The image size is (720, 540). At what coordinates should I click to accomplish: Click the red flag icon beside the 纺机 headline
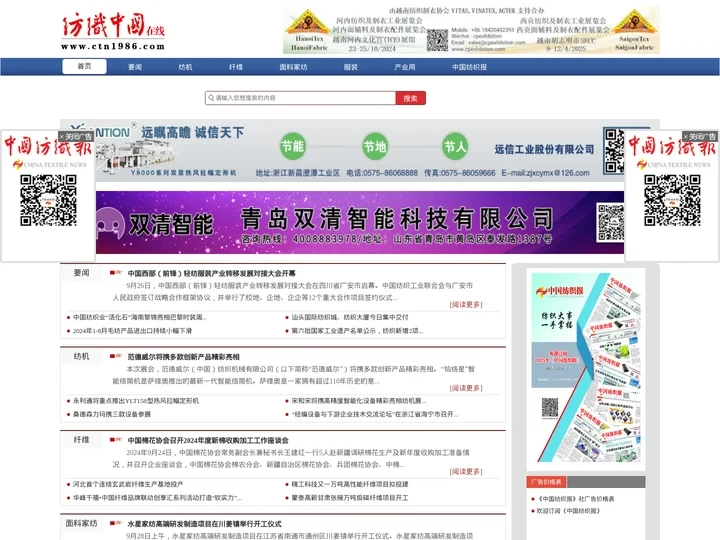[x=116, y=356]
